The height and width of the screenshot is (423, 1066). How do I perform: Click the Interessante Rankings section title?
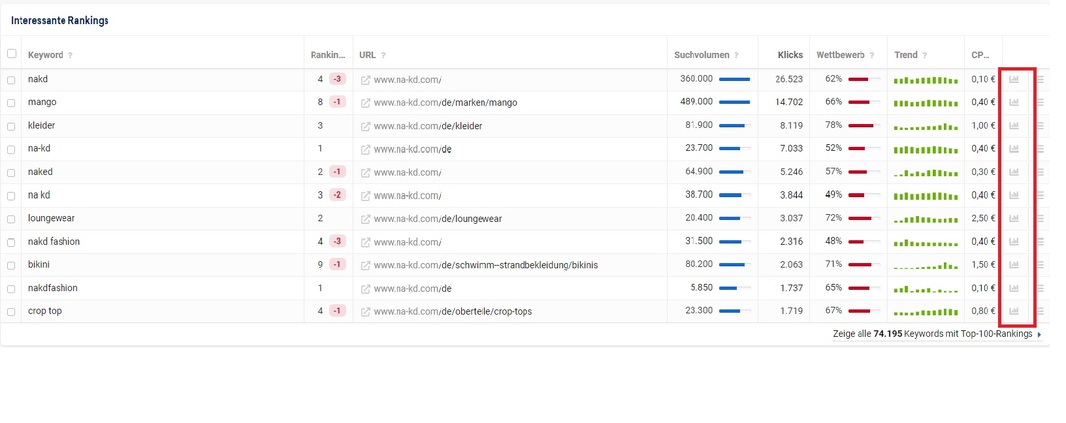tap(60, 20)
